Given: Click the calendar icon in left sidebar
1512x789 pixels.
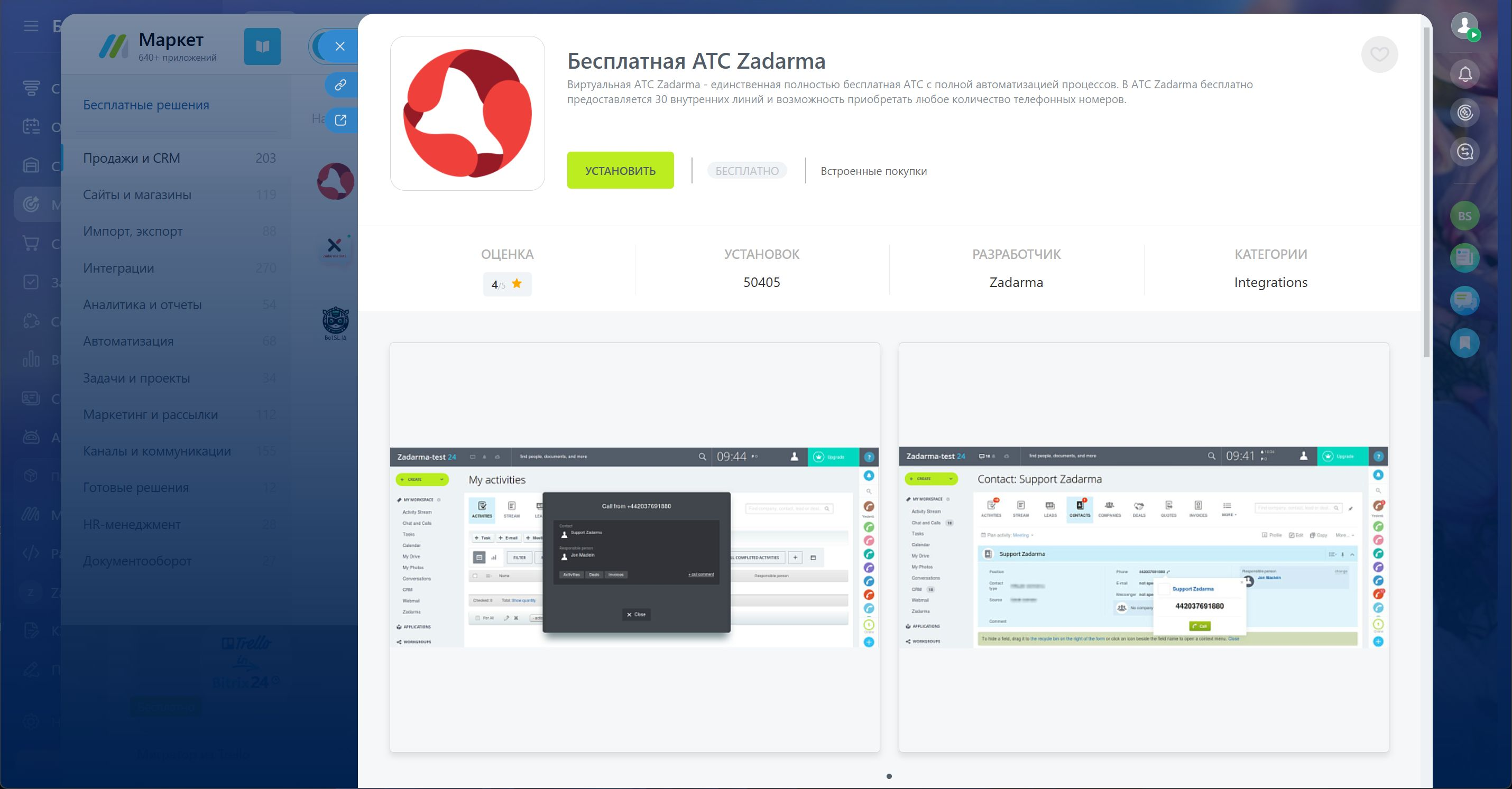Looking at the screenshot, I should point(31,126).
